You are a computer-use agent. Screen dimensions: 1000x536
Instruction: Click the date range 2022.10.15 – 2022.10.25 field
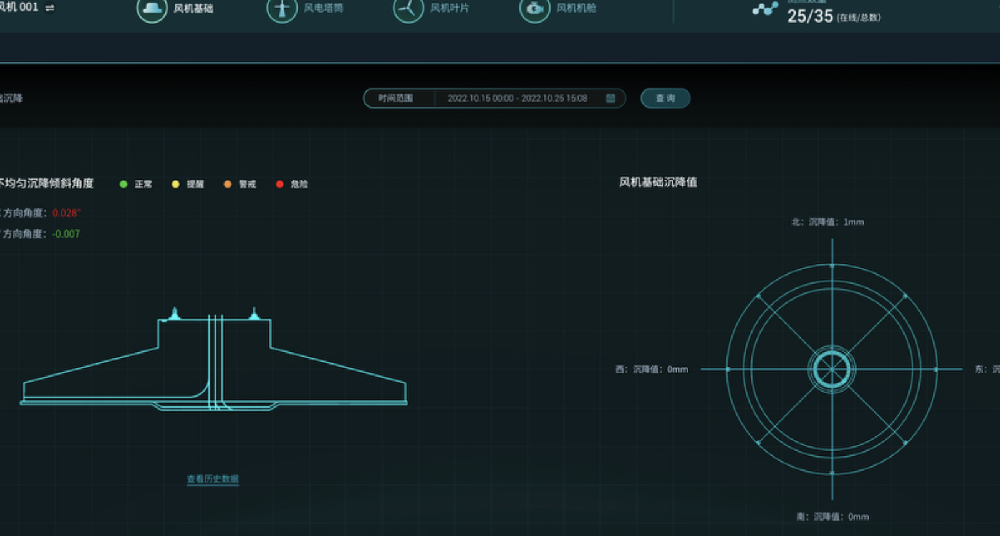517,98
